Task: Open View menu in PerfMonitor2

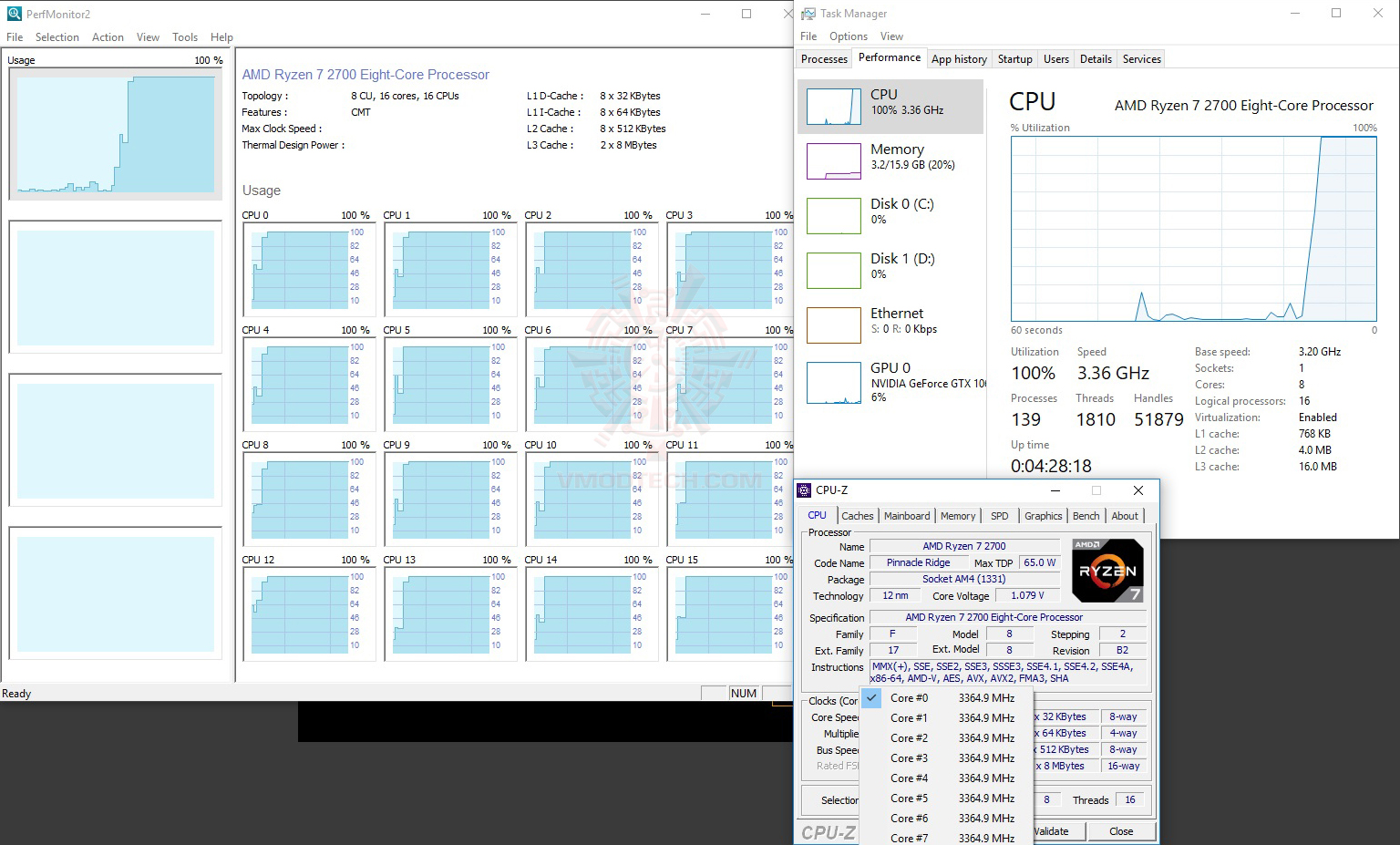Action: 148,37
